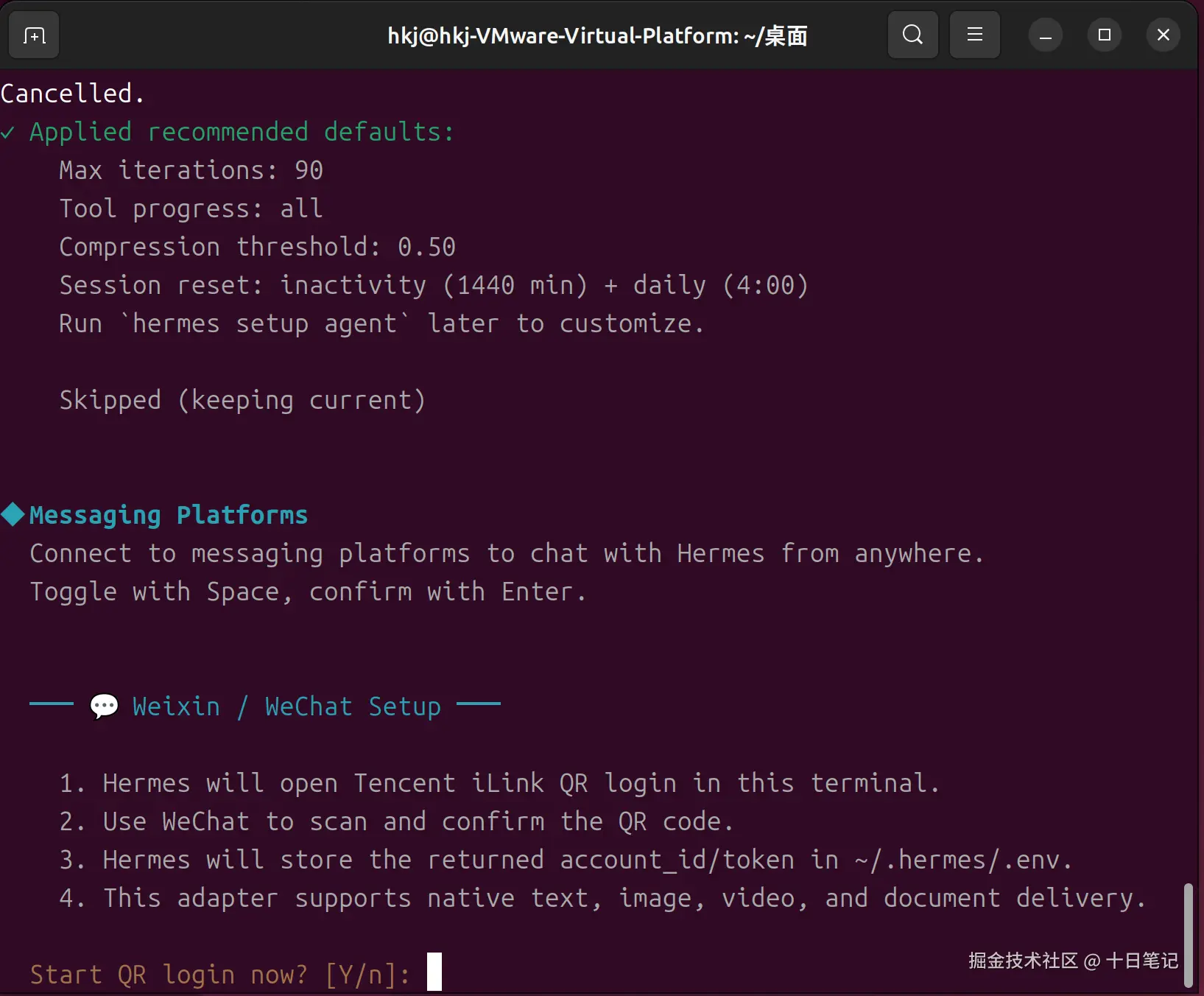This screenshot has width=1204, height=996.
Task: Click step 4 about native delivery support
Action: tap(602, 898)
